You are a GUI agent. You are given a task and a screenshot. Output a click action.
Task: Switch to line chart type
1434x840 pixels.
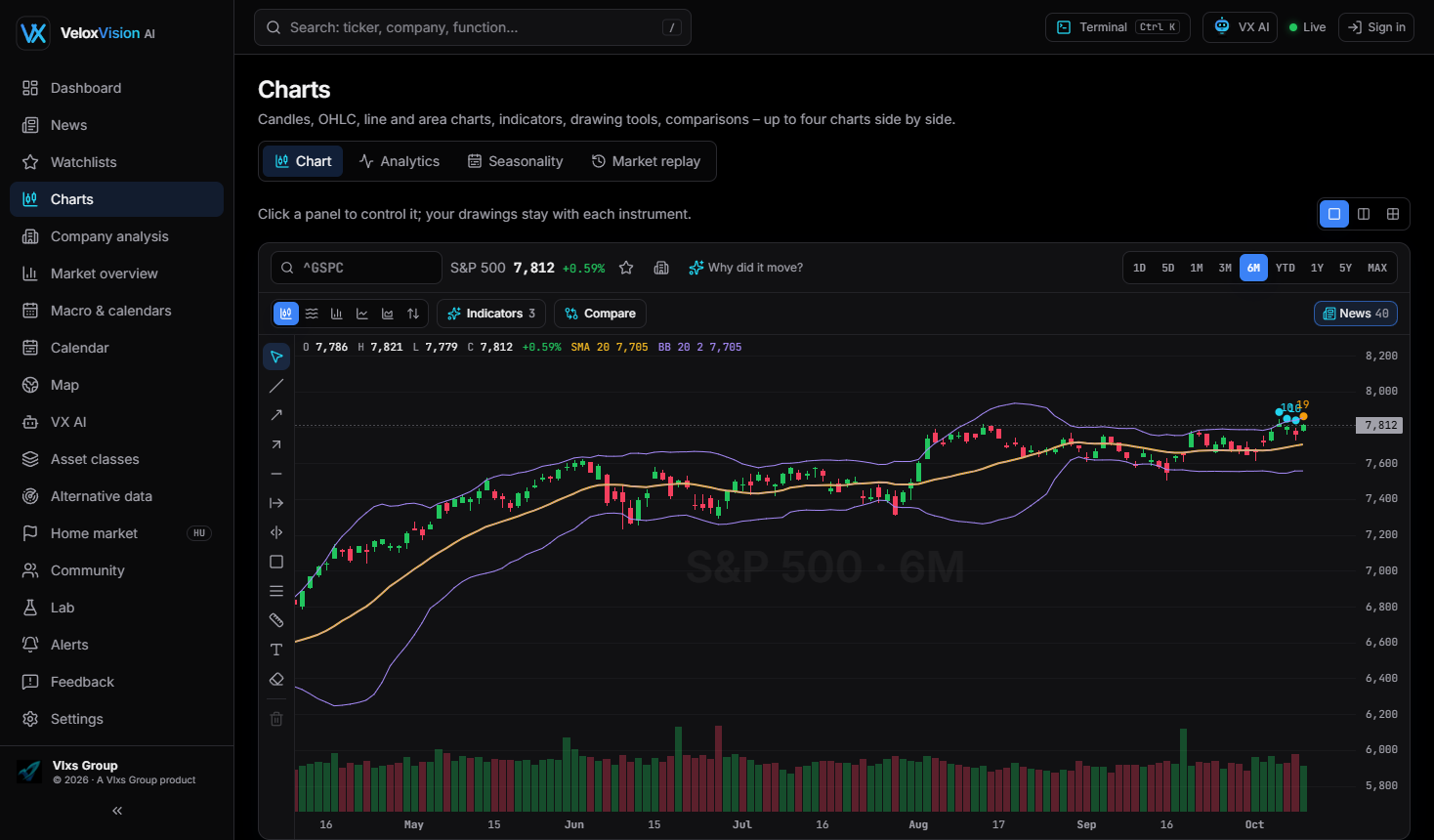(x=362, y=314)
